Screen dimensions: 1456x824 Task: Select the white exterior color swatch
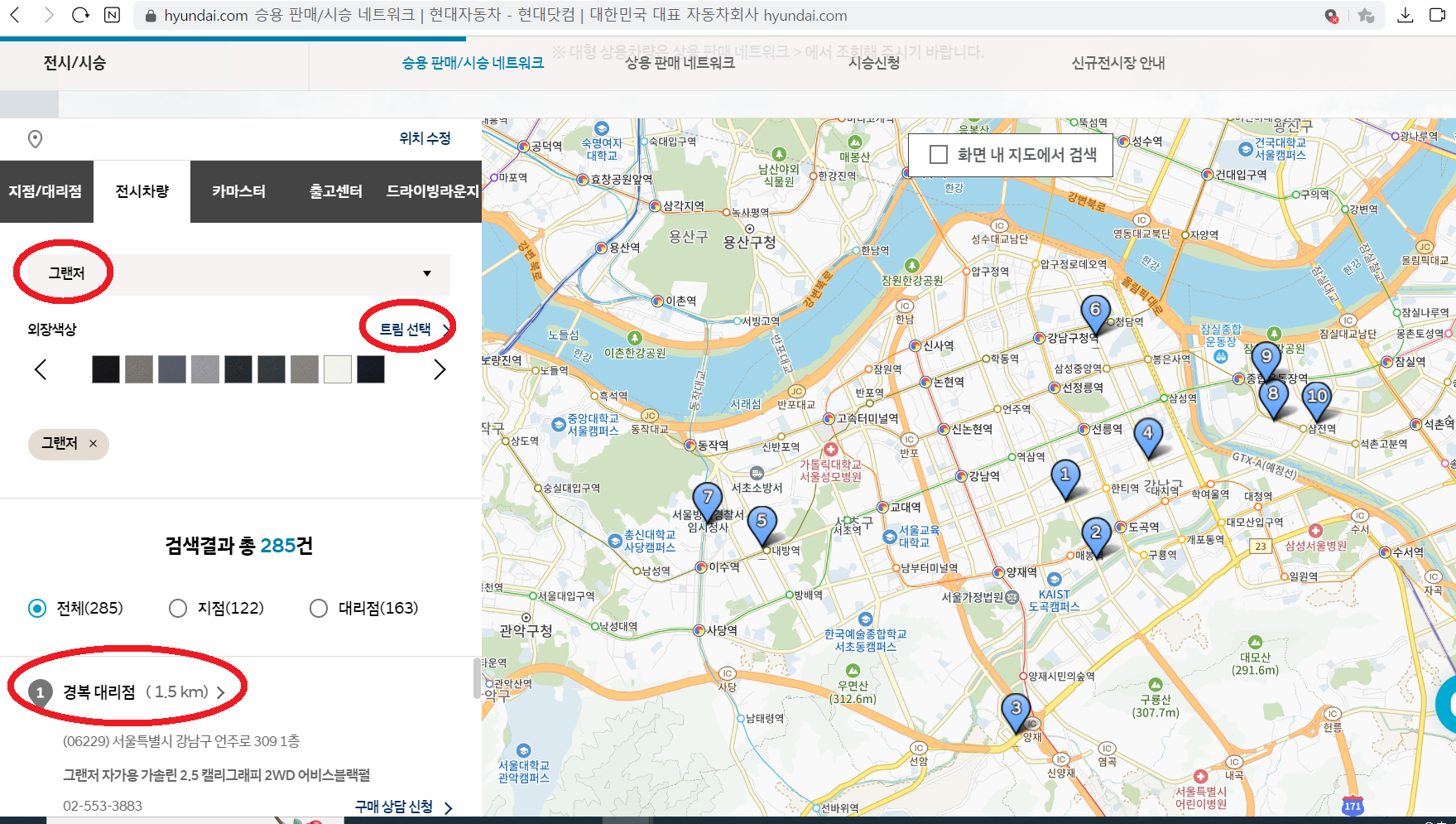pyautogui.click(x=338, y=369)
